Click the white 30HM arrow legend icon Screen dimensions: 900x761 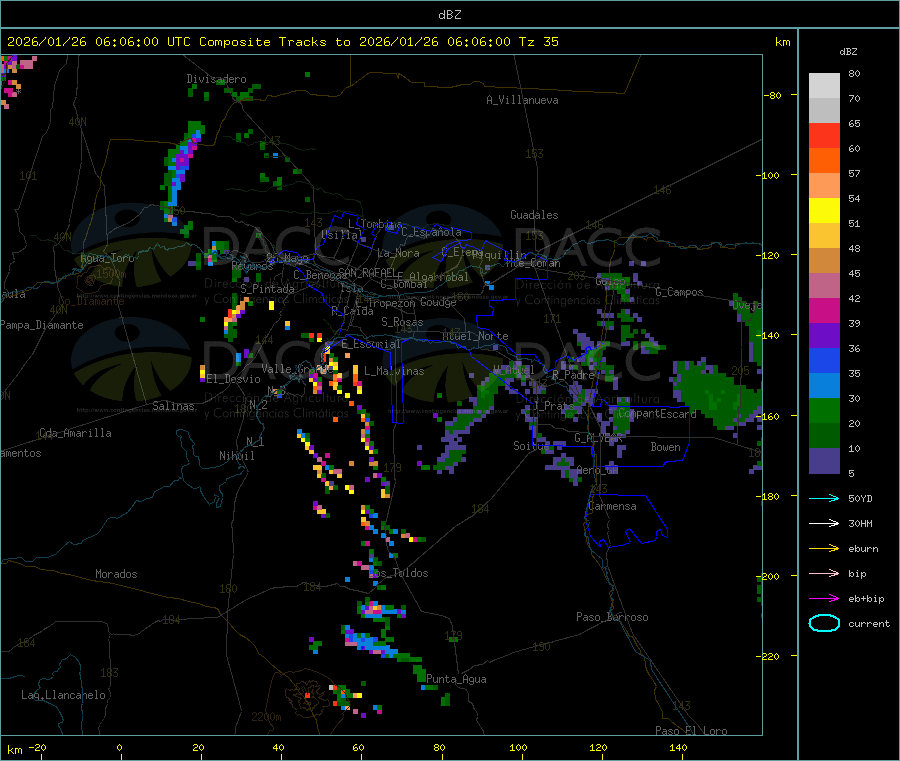pyautogui.click(x=824, y=523)
